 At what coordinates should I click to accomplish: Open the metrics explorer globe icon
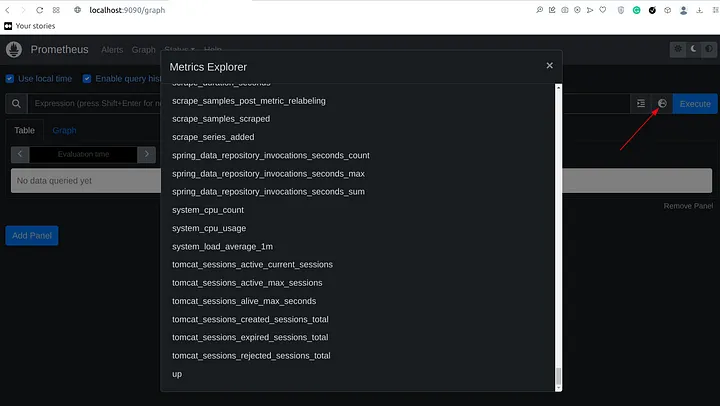(x=662, y=104)
